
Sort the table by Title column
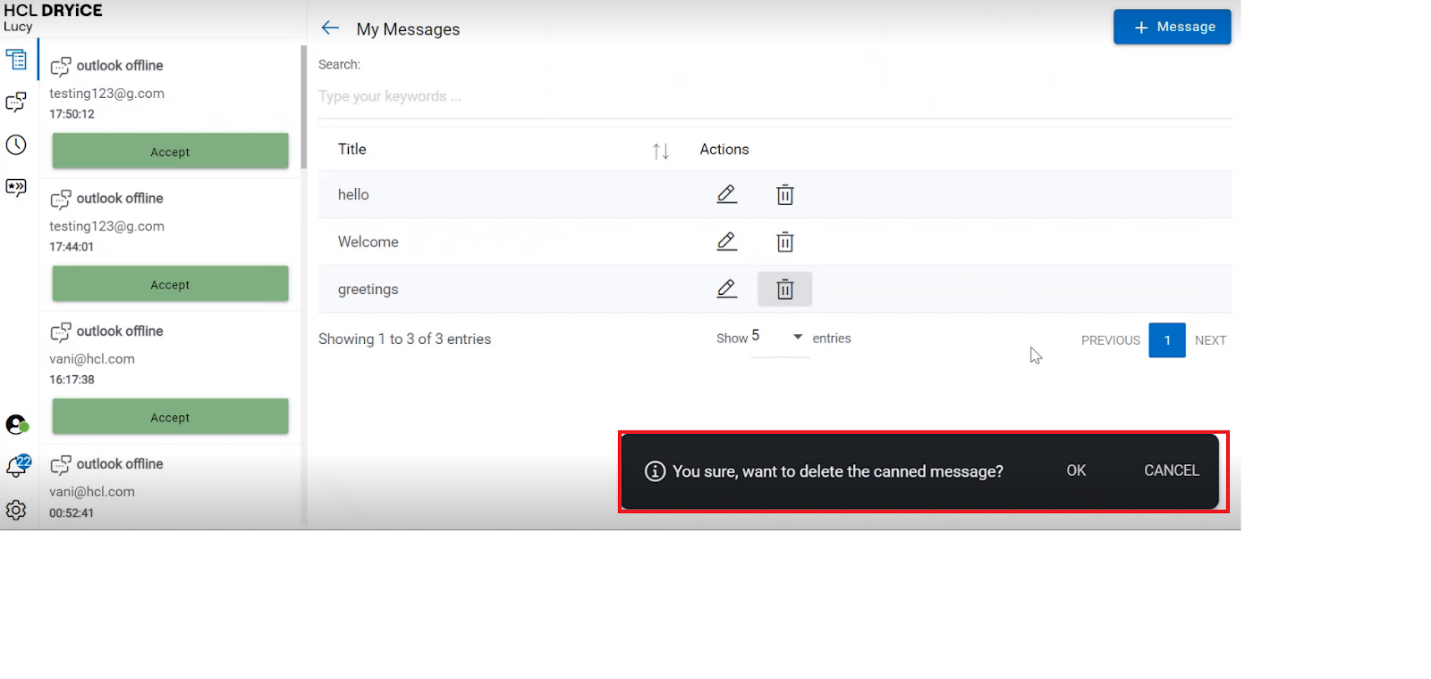pyautogui.click(x=660, y=151)
